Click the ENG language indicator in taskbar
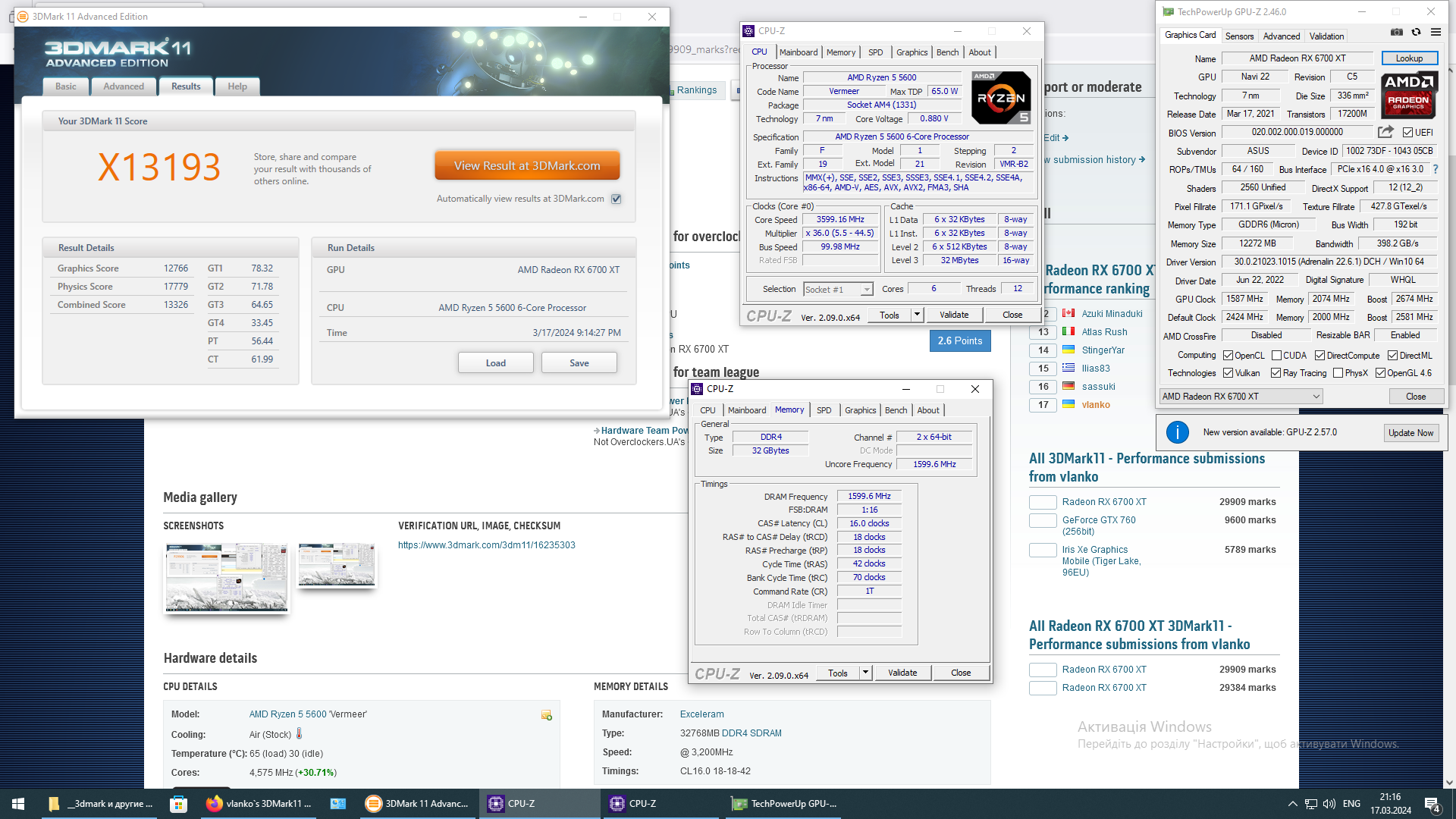 pyautogui.click(x=1351, y=804)
